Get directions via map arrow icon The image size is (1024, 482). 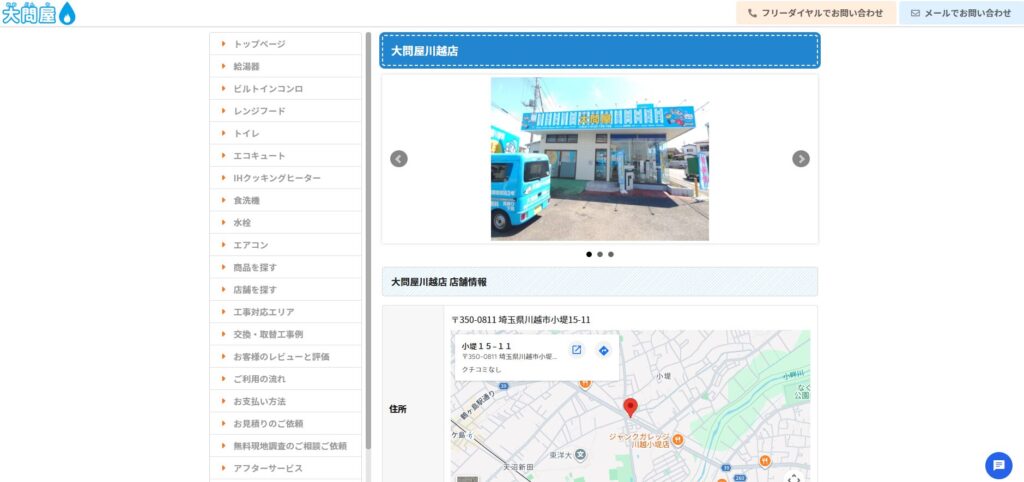click(604, 350)
